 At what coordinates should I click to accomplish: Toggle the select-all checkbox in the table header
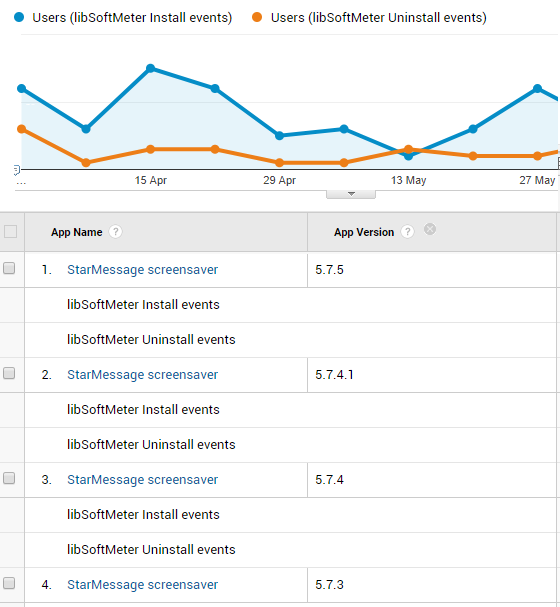coord(10,231)
